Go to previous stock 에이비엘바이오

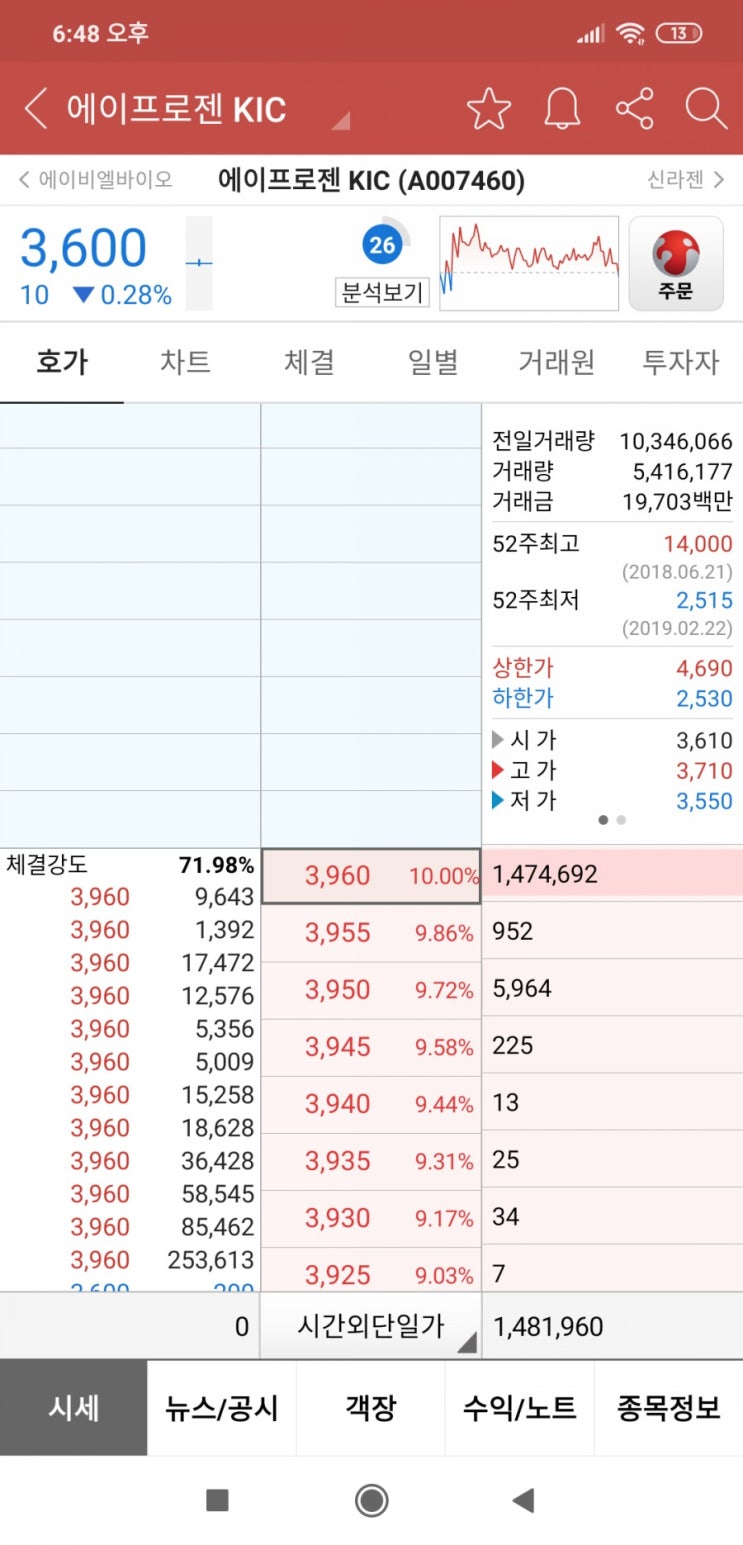click(x=95, y=180)
